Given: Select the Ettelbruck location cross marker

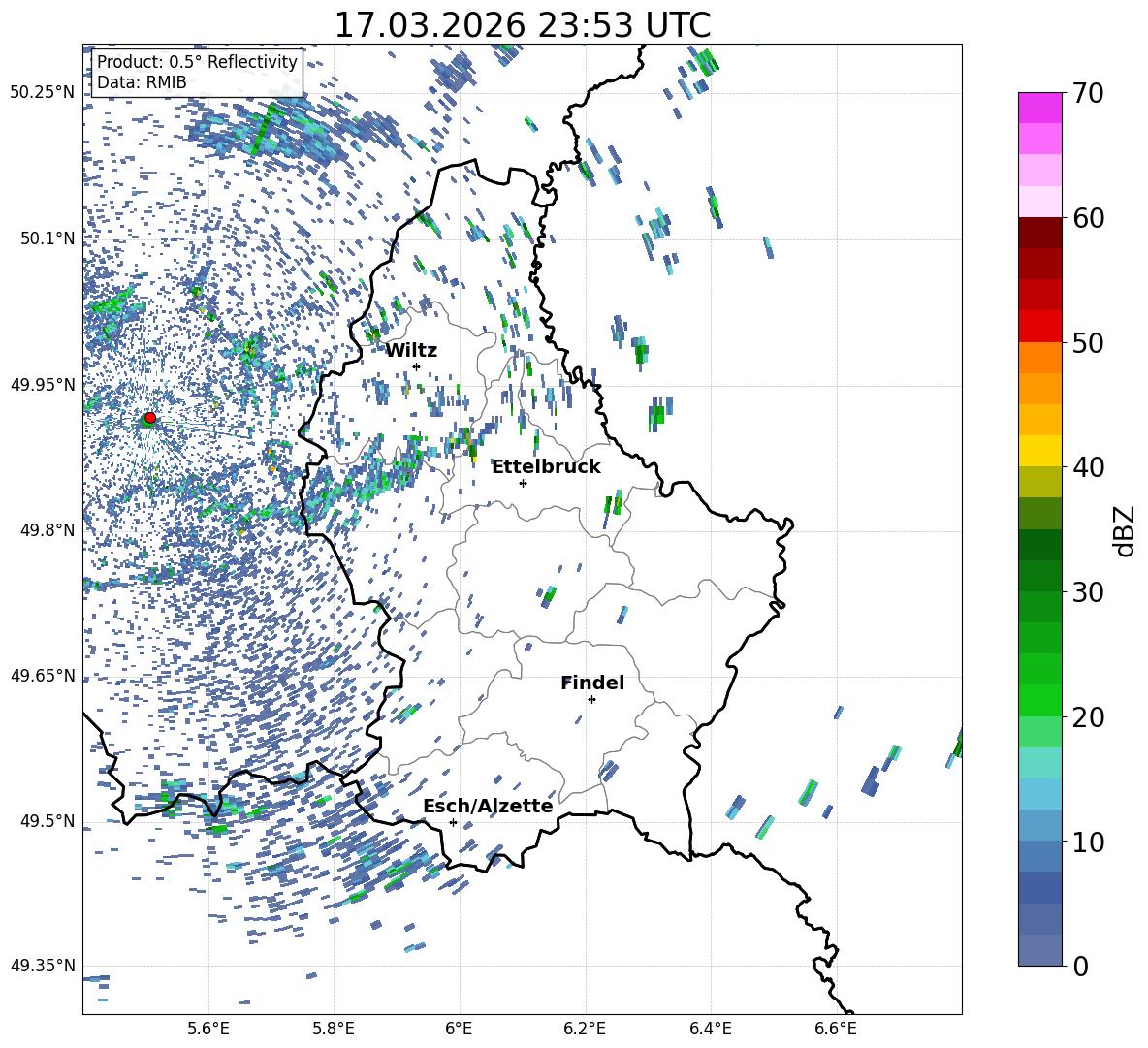Looking at the screenshot, I should [x=523, y=483].
